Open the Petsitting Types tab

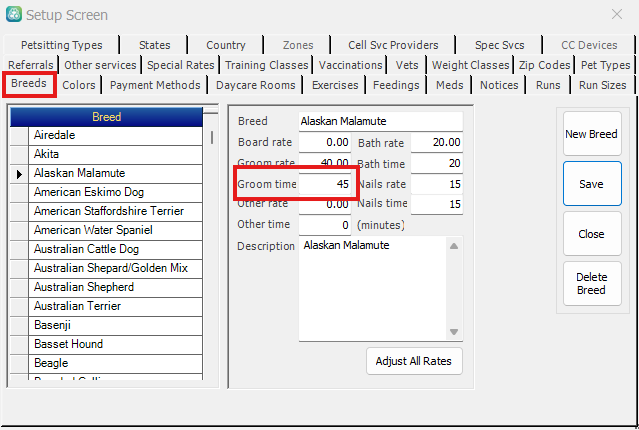click(x=62, y=45)
